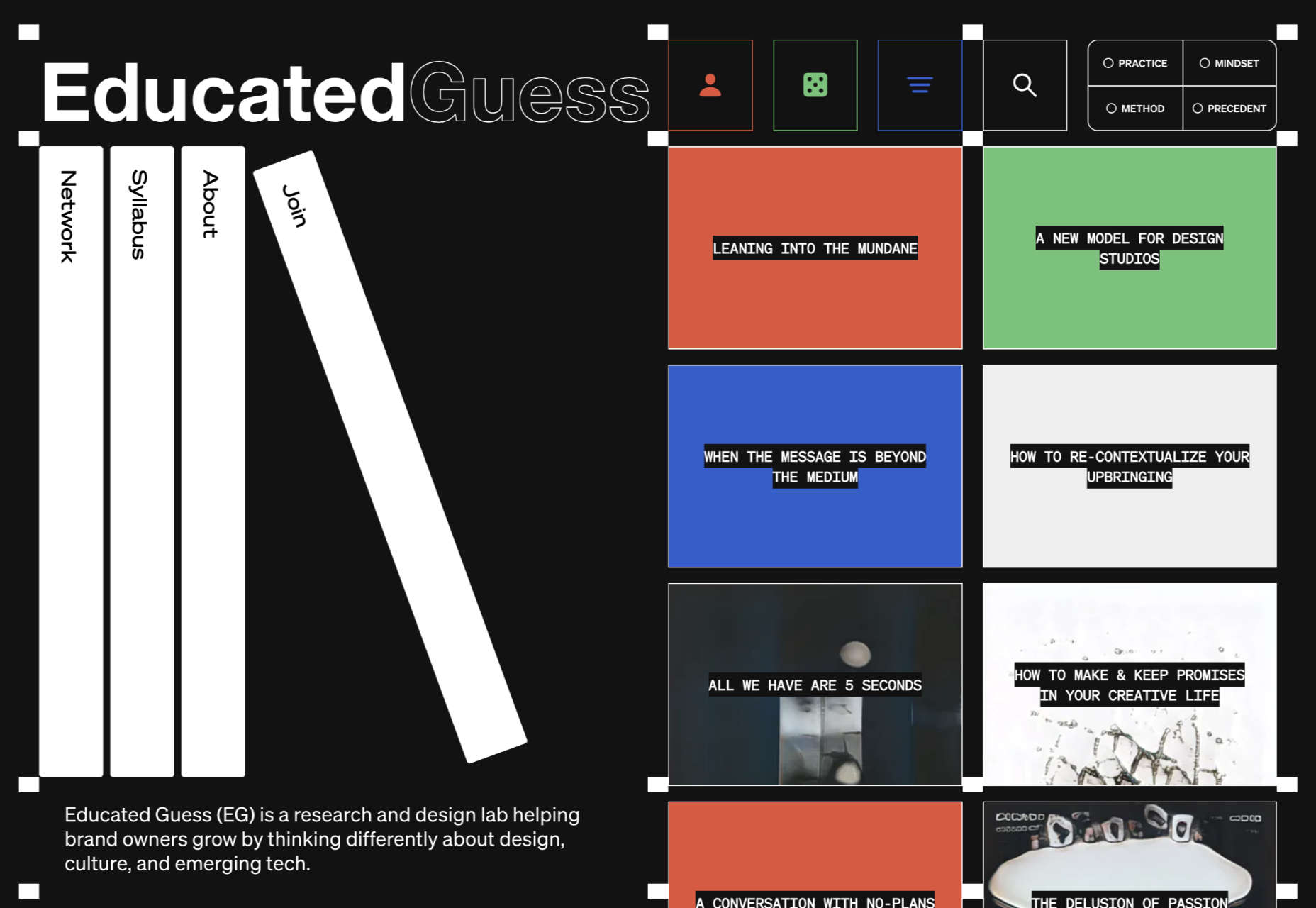Click the green dice random icon
The height and width of the screenshot is (908, 1316).
click(x=815, y=85)
